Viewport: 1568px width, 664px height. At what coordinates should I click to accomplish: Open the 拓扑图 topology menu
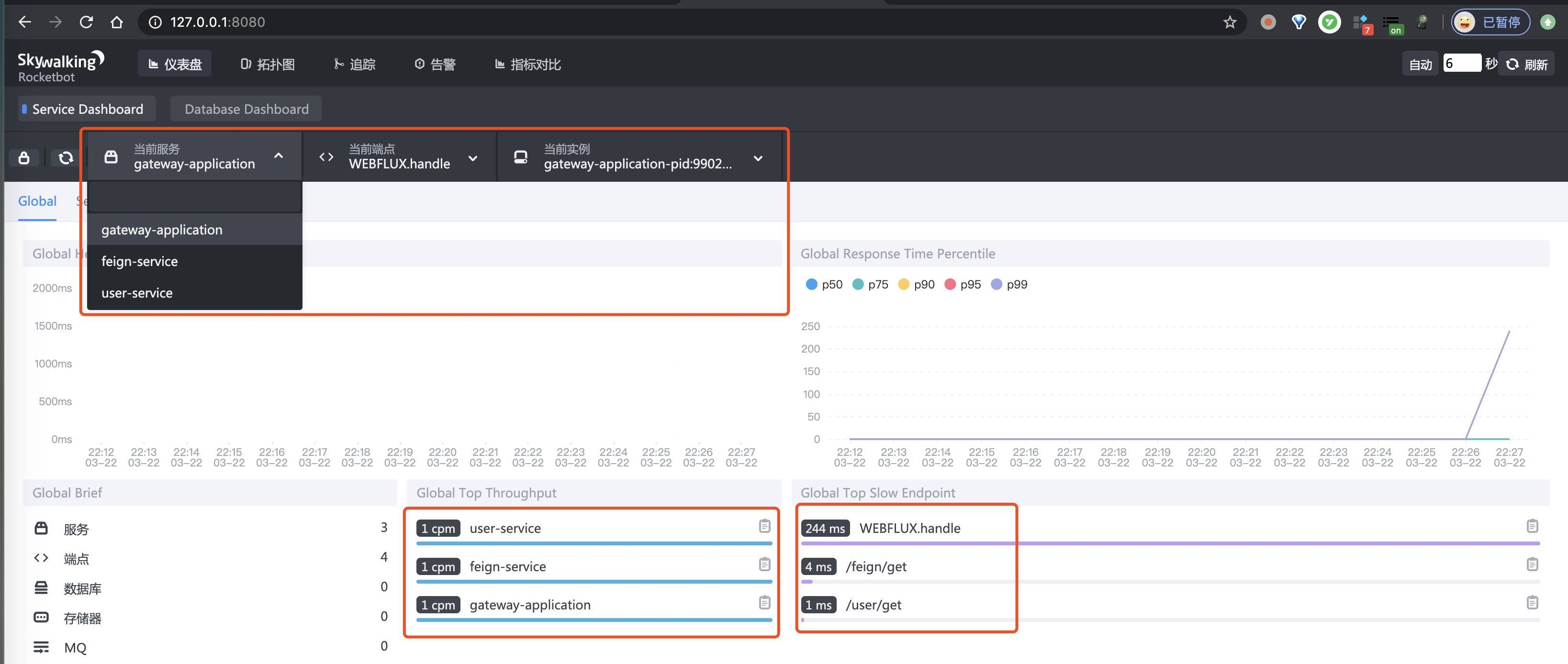coord(267,64)
